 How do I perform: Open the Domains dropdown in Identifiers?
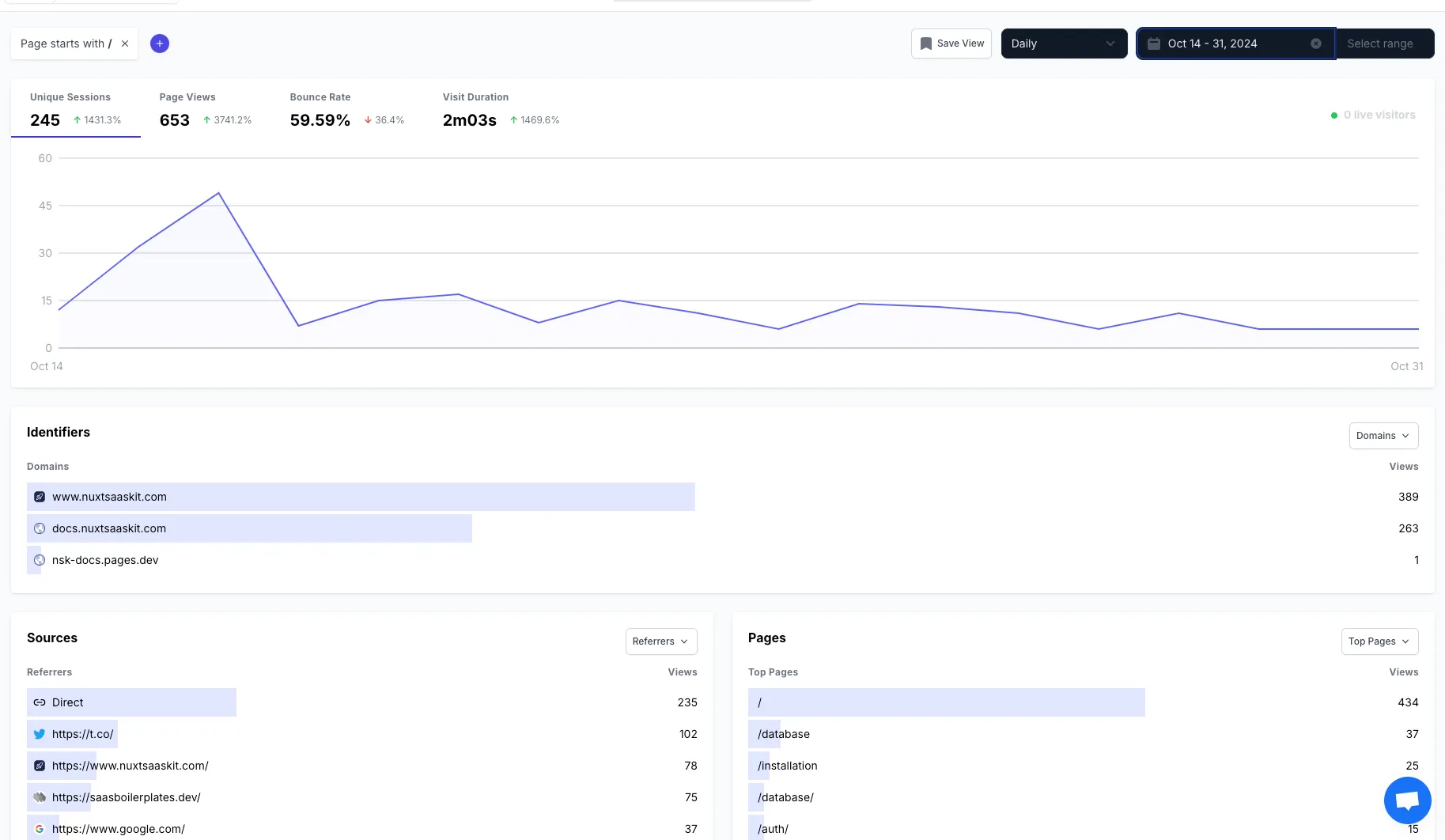click(1383, 436)
